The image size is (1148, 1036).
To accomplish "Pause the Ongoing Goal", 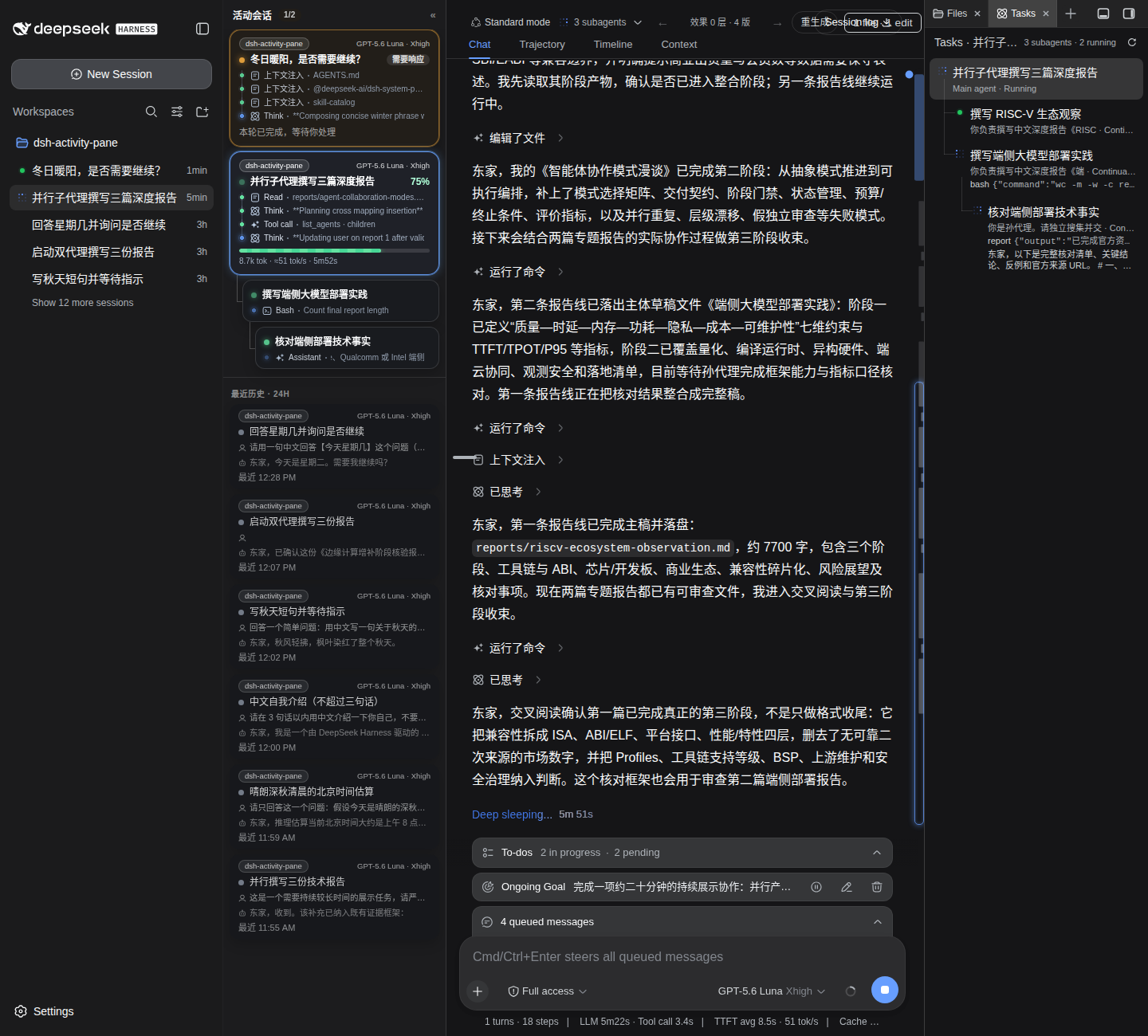I will click(816, 887).
